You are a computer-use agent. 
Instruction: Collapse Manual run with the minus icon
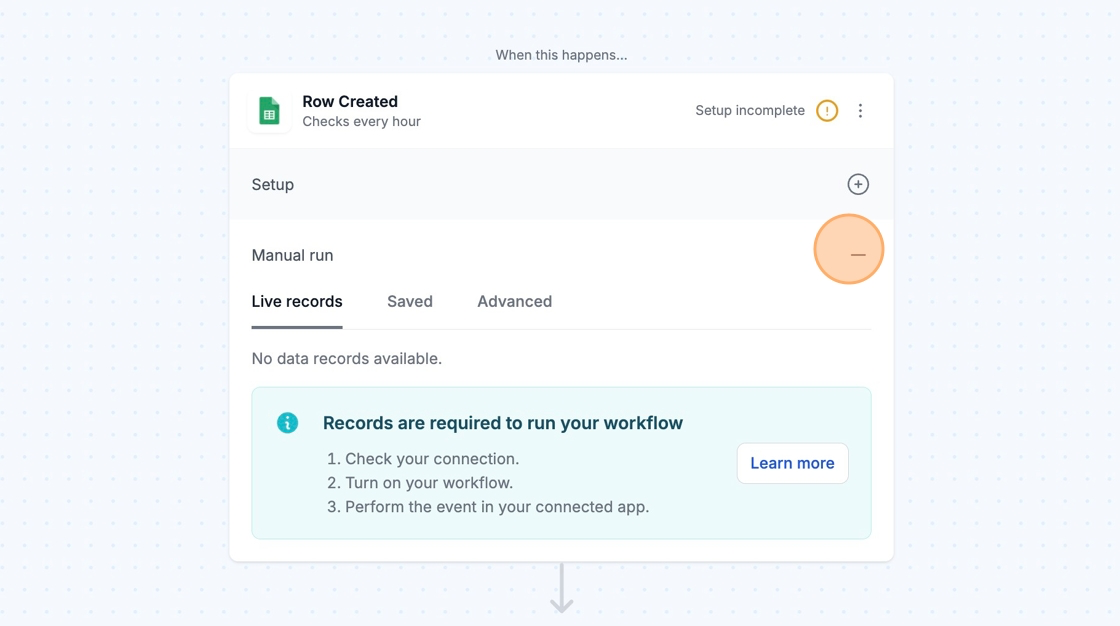point(858,255)
